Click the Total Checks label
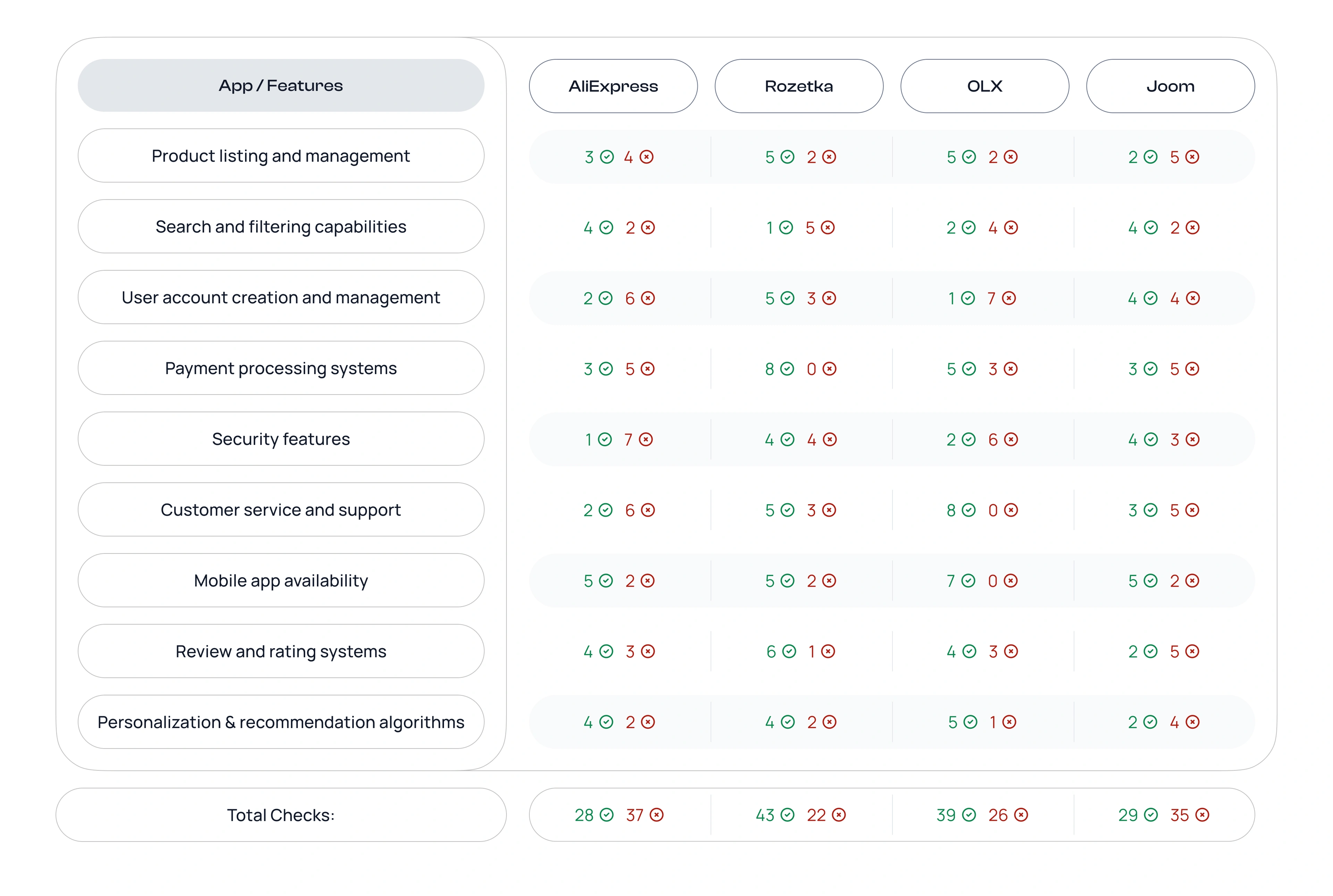The height and width of the screenshot is (896, 1333). 281,815
